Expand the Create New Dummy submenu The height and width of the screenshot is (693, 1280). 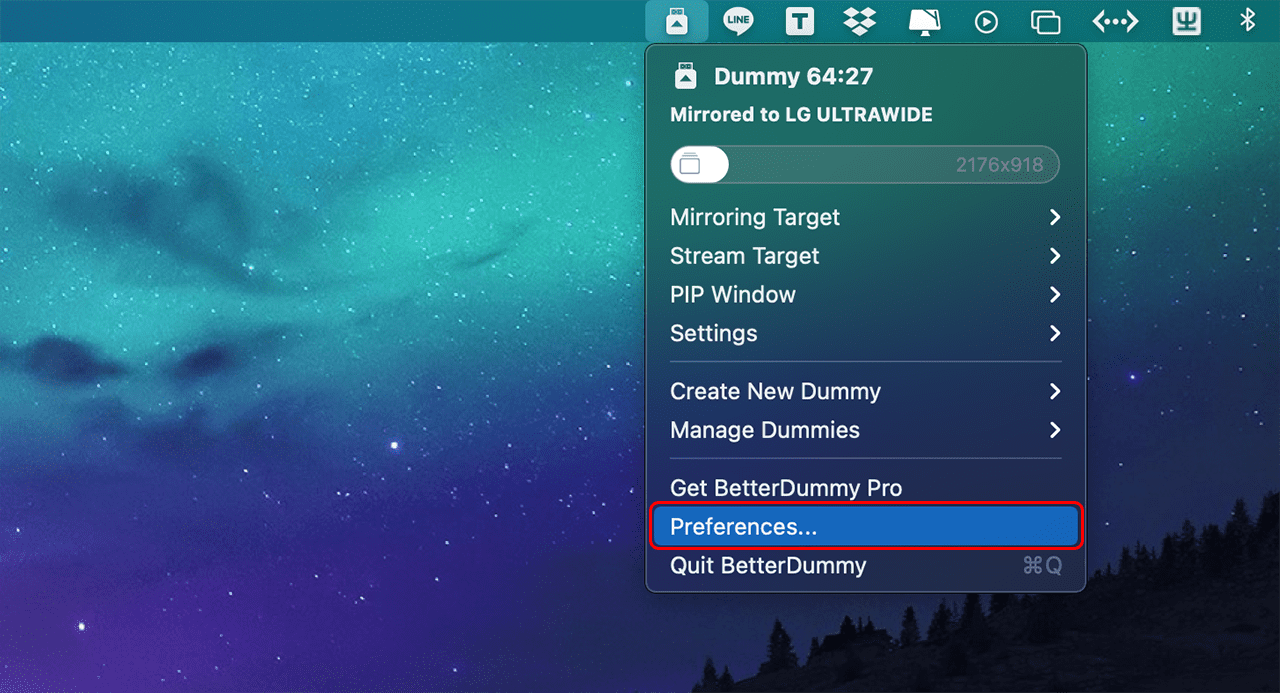click(865, 391)
